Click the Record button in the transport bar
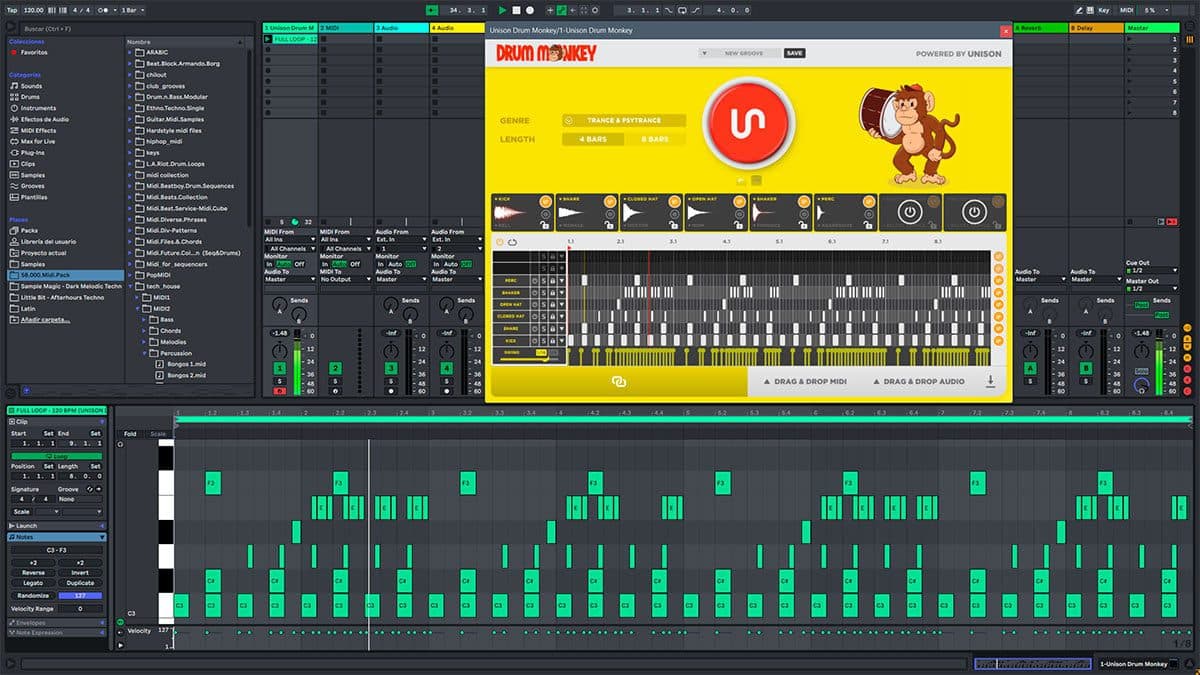The image size is (1200, 675). pyautogui.click(x=529, y=10)
